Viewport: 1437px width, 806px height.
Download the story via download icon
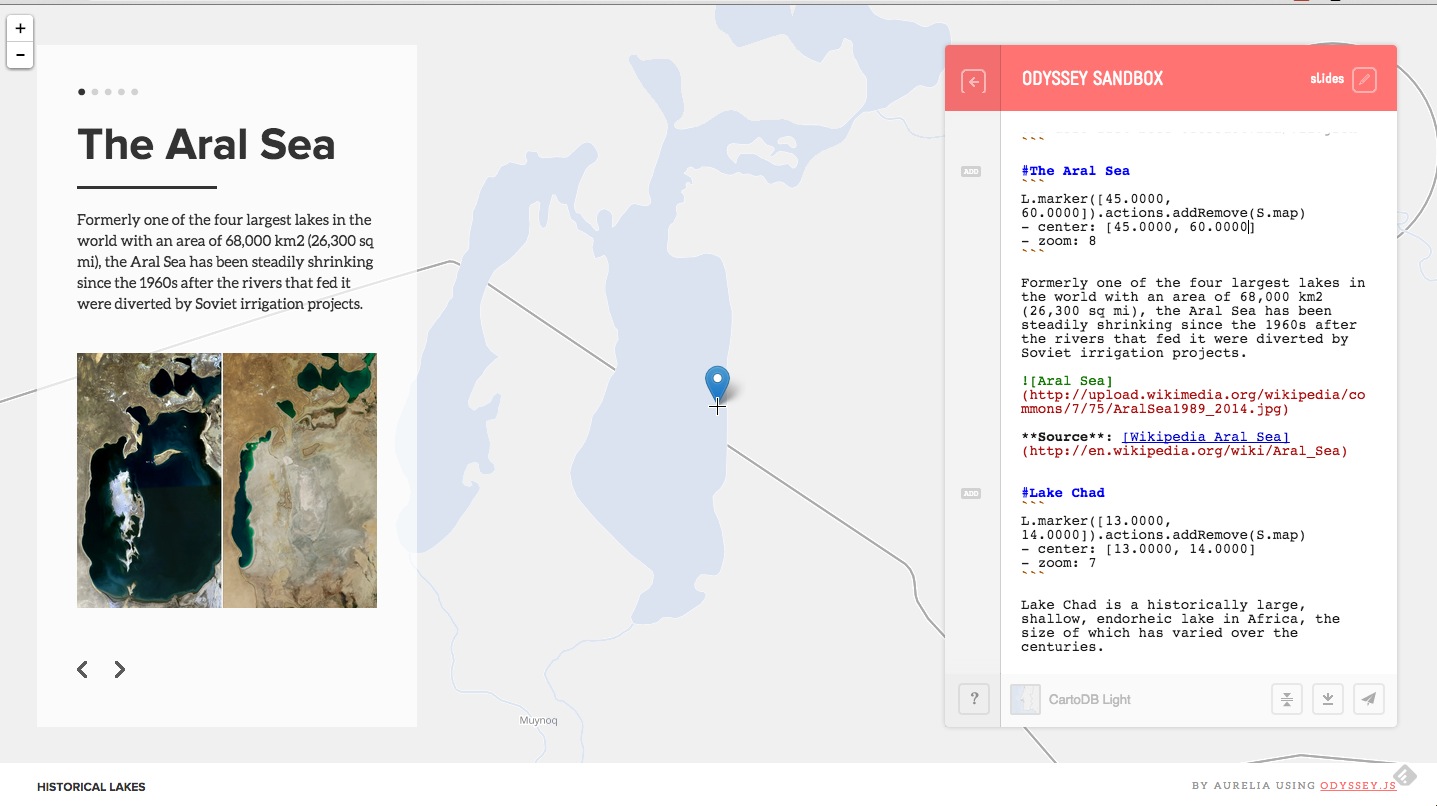coord(1328,699)
